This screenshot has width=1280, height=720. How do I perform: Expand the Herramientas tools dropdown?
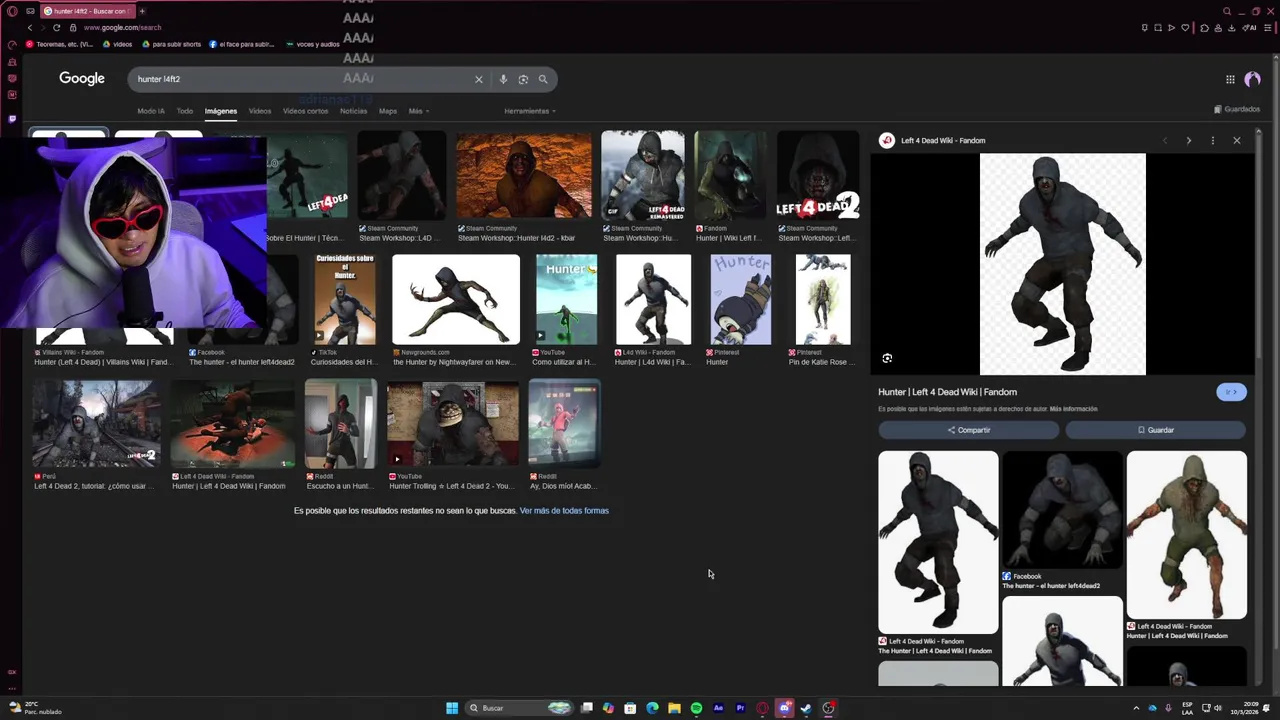(x=530, y=111)
